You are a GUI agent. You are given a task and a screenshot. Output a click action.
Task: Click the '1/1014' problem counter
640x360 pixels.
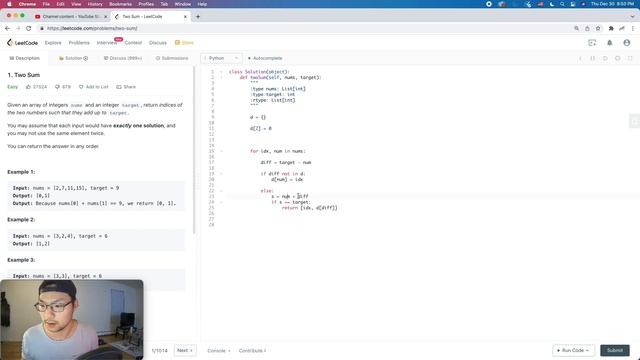tap(159, 351)
